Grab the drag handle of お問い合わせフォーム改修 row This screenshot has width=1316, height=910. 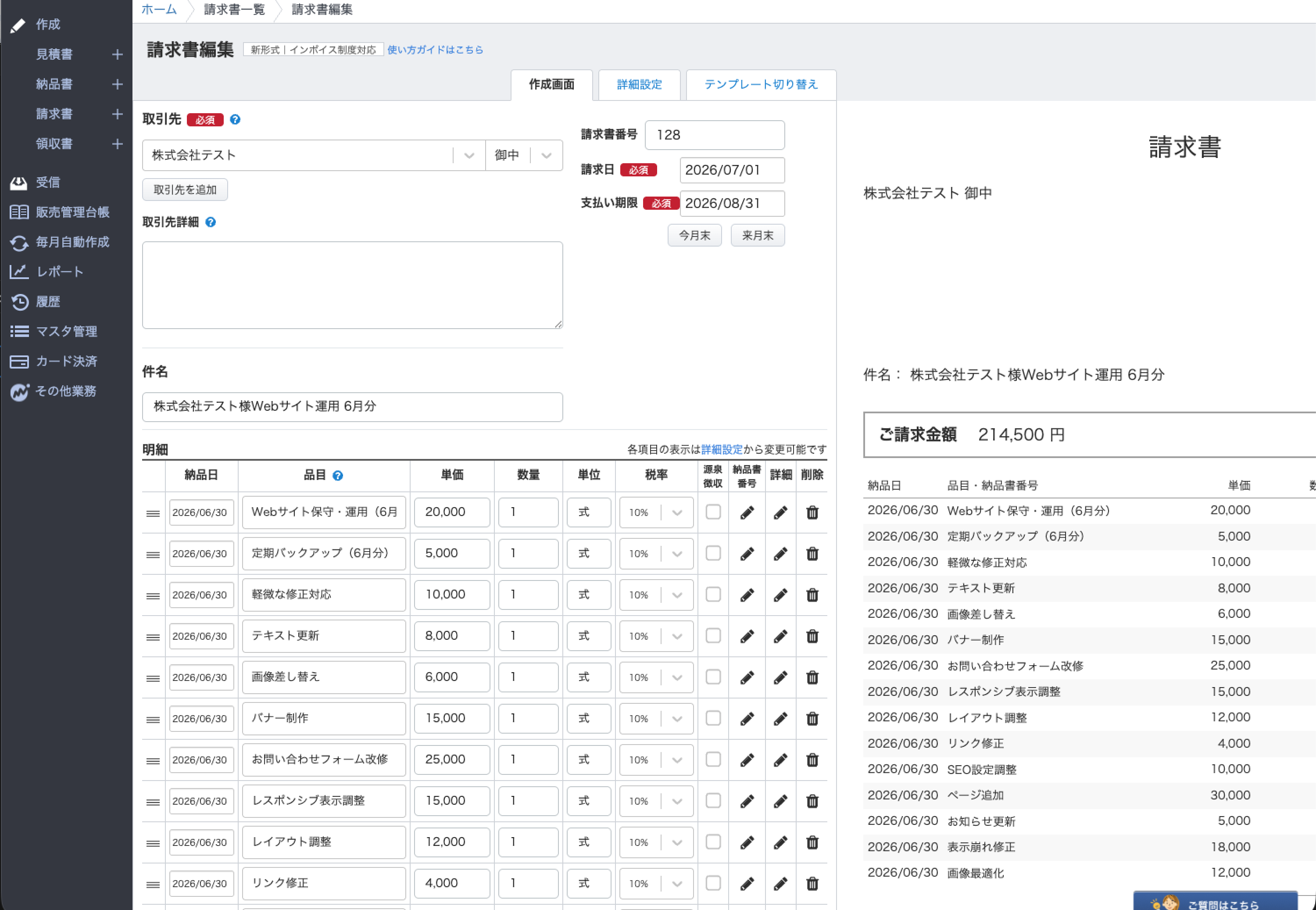coord(153,761)
